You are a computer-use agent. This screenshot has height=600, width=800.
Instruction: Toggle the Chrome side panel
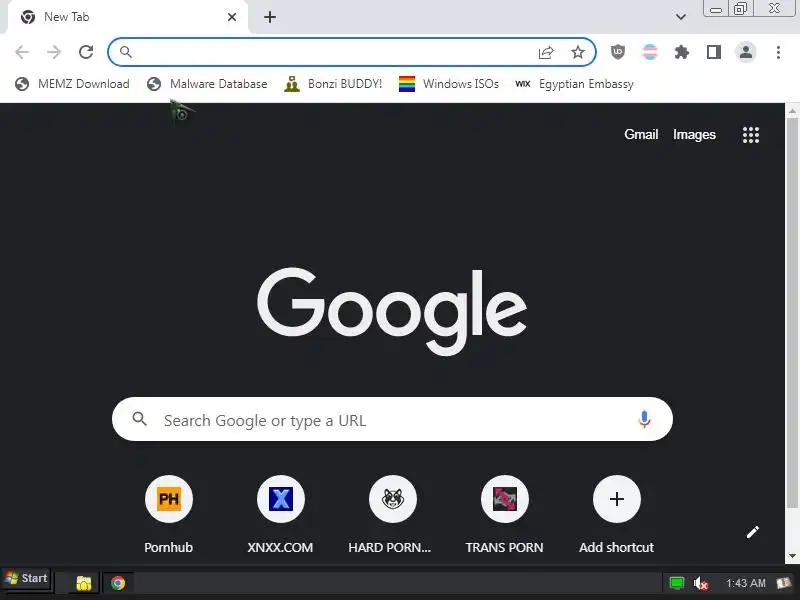(714, 52)
